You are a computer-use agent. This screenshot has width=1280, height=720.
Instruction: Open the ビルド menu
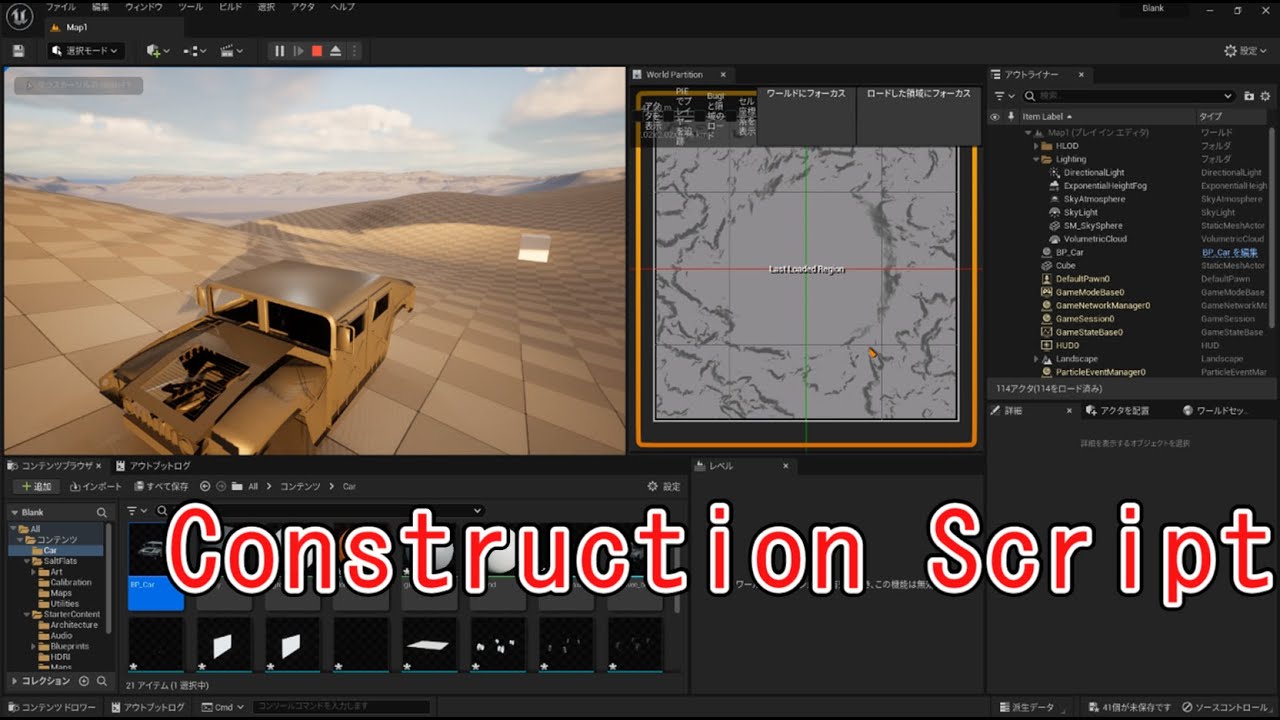click(x=231, y=7)
